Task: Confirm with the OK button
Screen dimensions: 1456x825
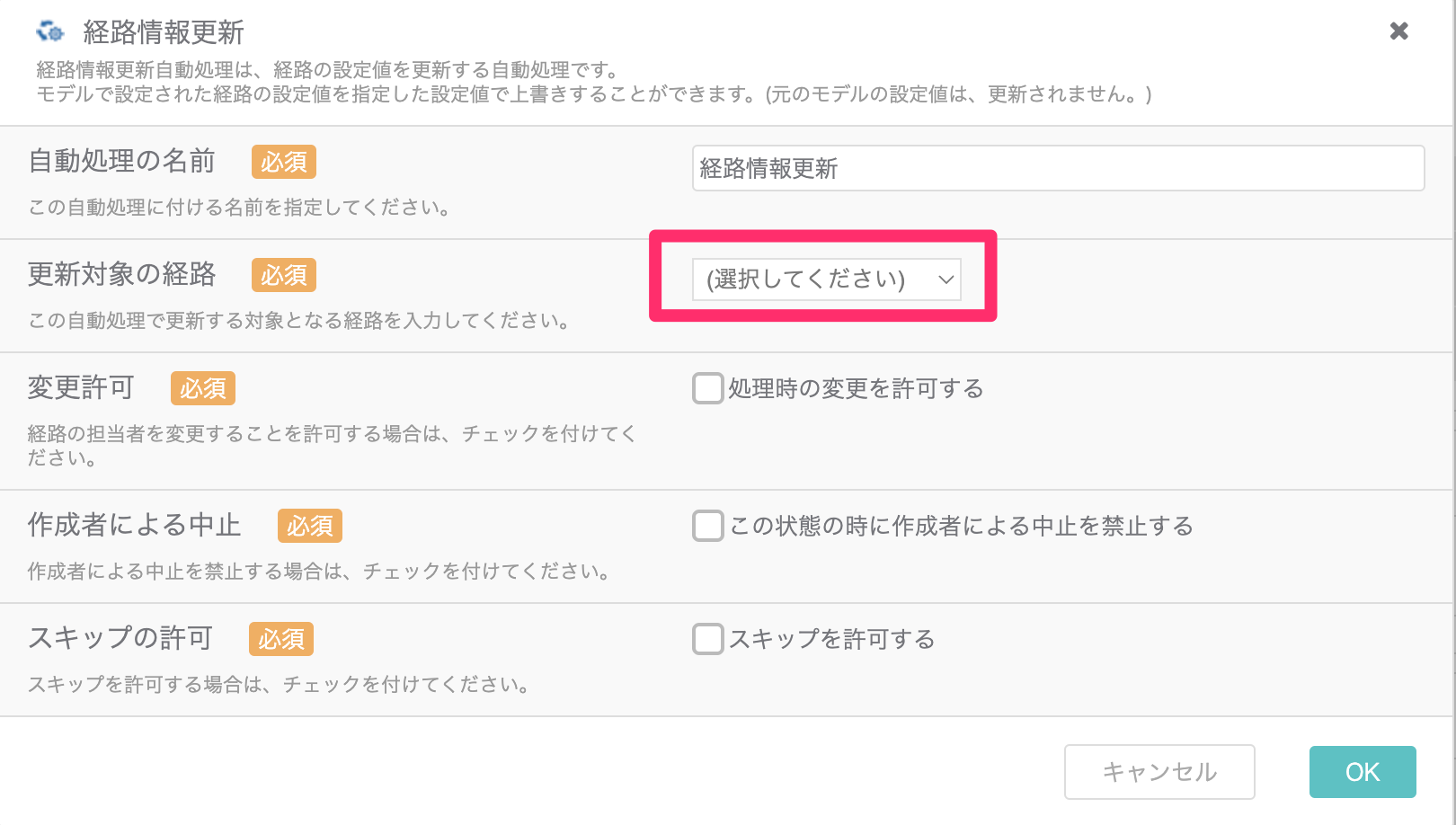Action: click(x=1363, y=772)
